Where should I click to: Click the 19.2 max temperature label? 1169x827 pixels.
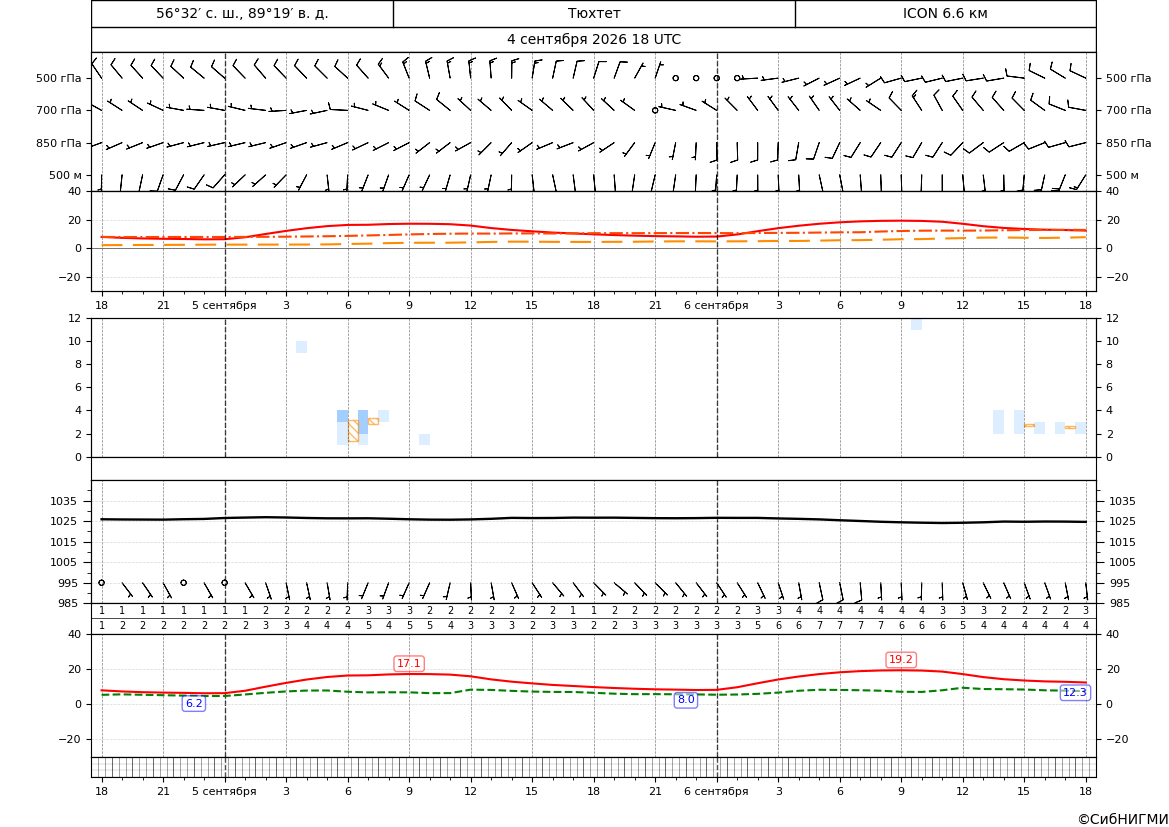click(901, 659)
